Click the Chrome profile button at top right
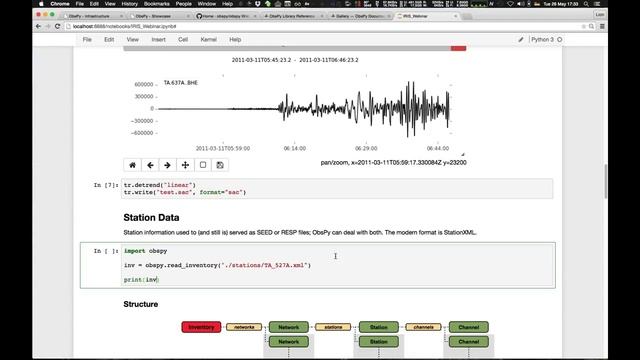Viewport: 640px width, 360px height. 600,15
